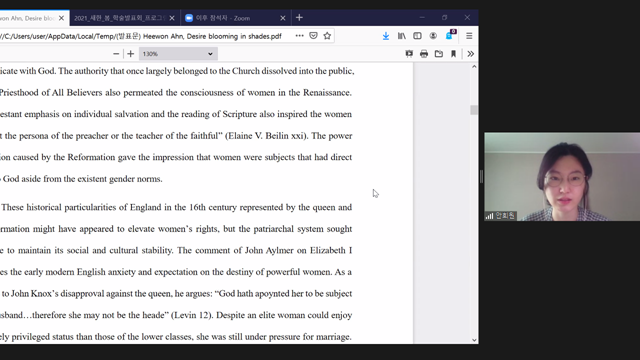640x360 pixels.
Task: Bookmark this page with the star icon
Action: (x=327, y=36)
